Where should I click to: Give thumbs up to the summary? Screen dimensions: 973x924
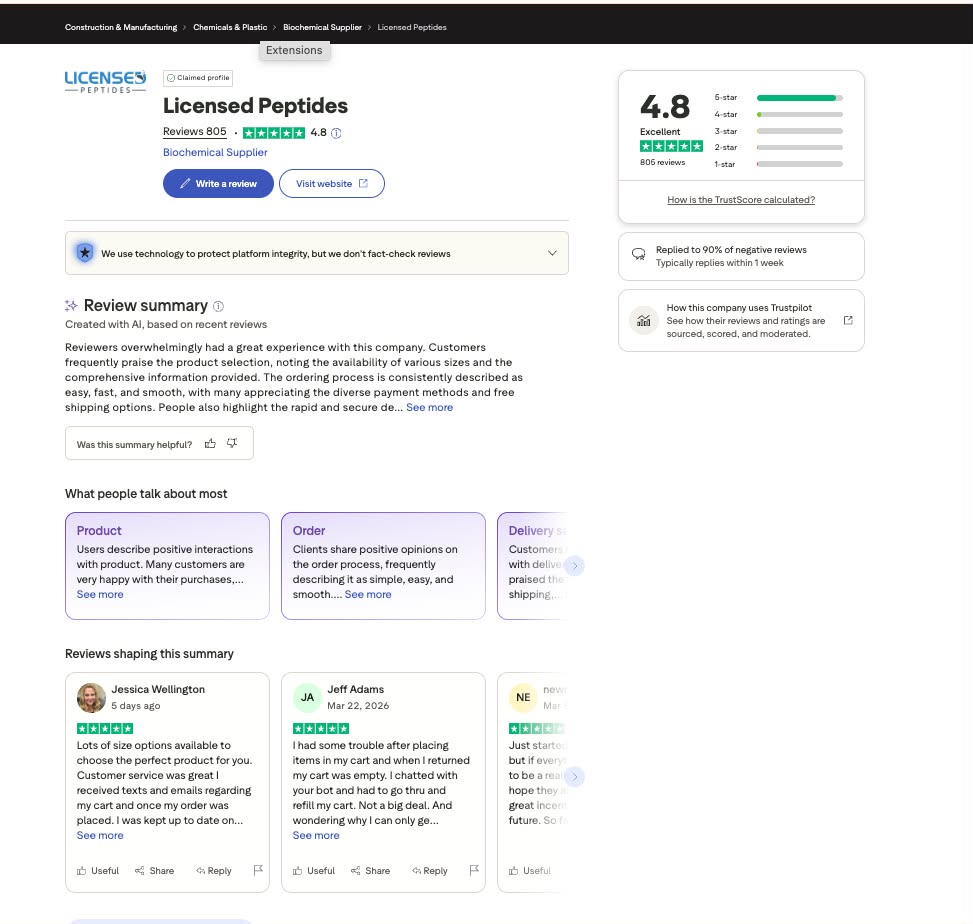tap(210, 443)
